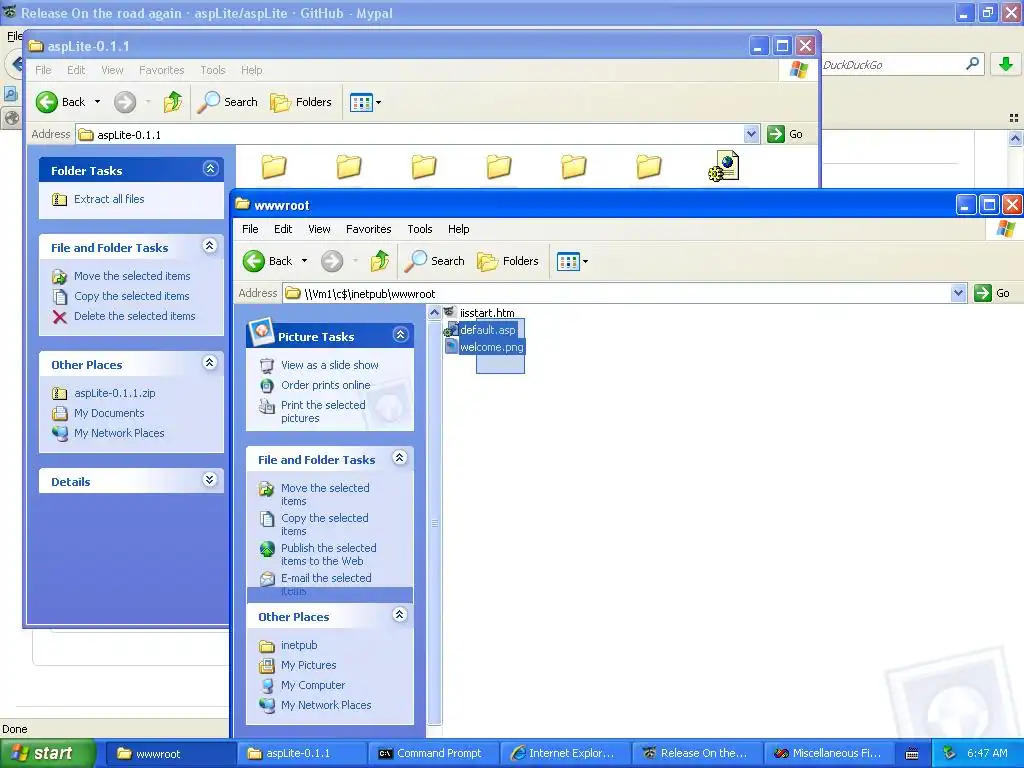The width and height of the screenshot is (1024, 768).
Task: Click the browser download arrow icon
Action: point(1006,64)
